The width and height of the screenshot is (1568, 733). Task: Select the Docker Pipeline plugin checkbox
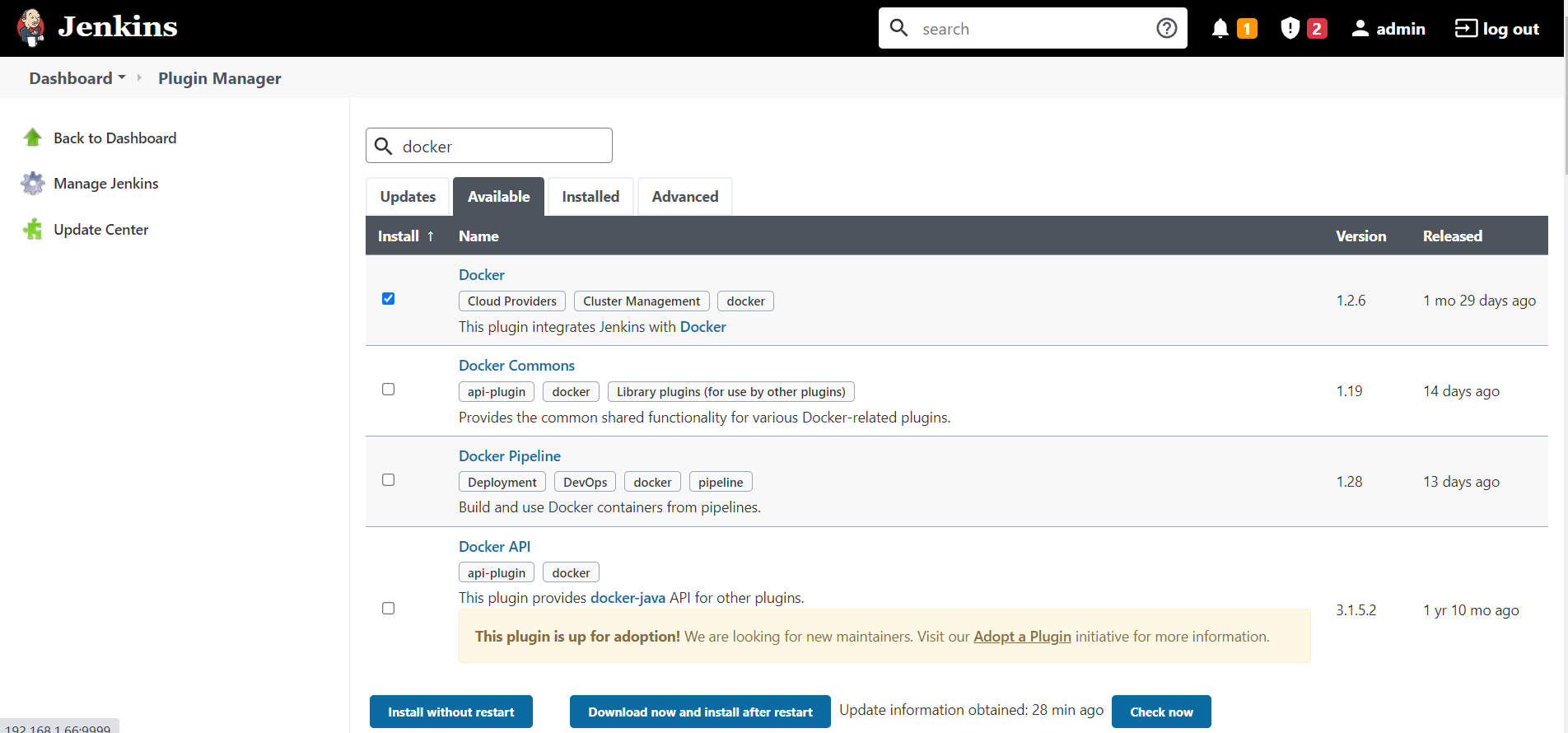pos(389,480)
